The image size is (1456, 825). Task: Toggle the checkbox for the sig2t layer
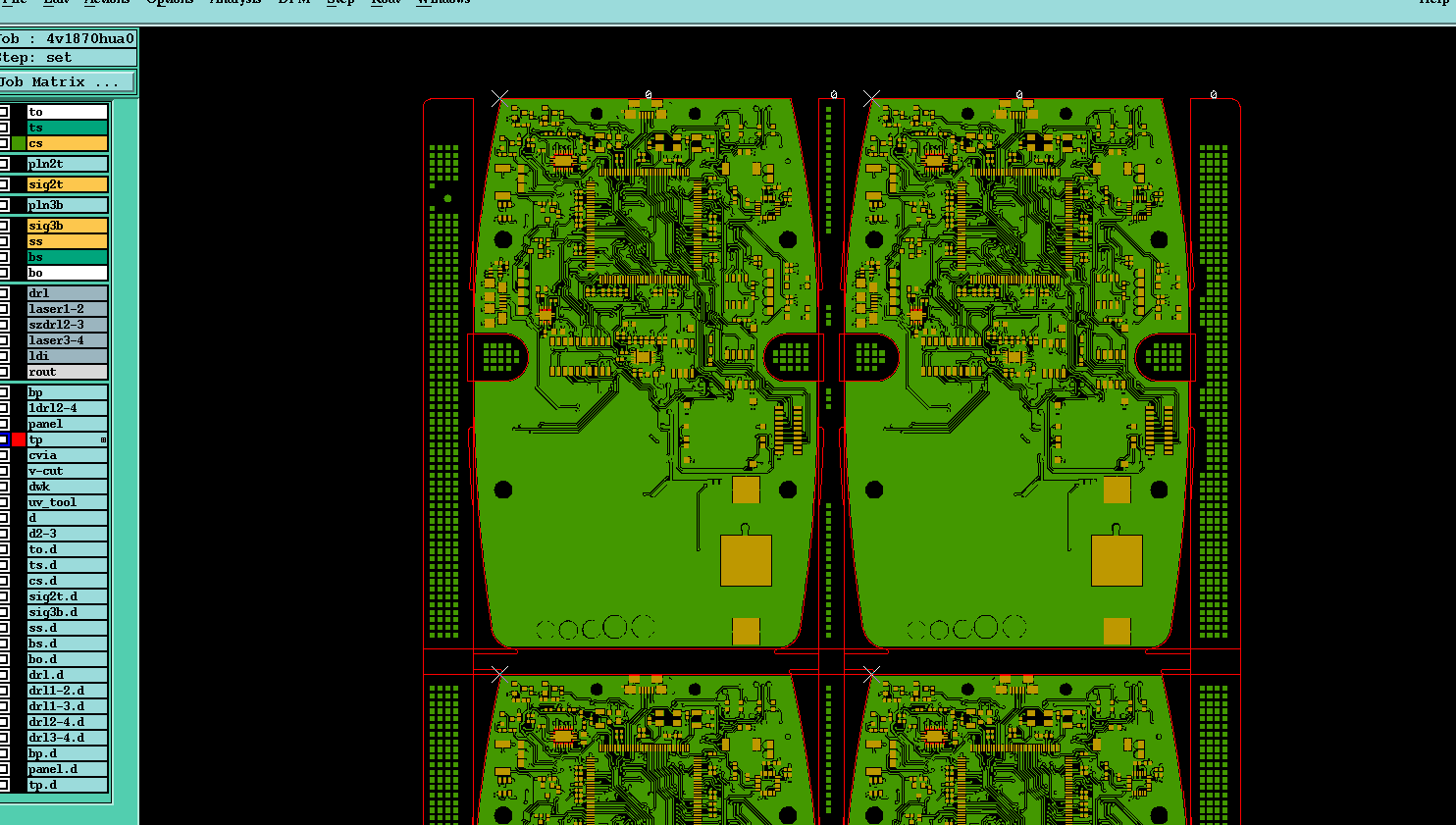click(x=4, y=184)
